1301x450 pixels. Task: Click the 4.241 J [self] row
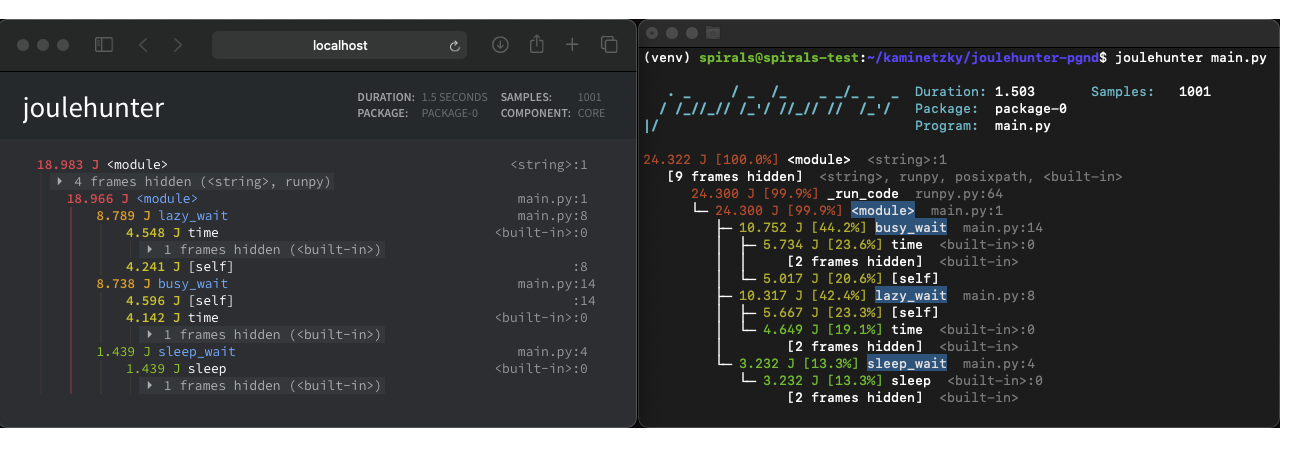pyautogui.click(x=357, y=267)
